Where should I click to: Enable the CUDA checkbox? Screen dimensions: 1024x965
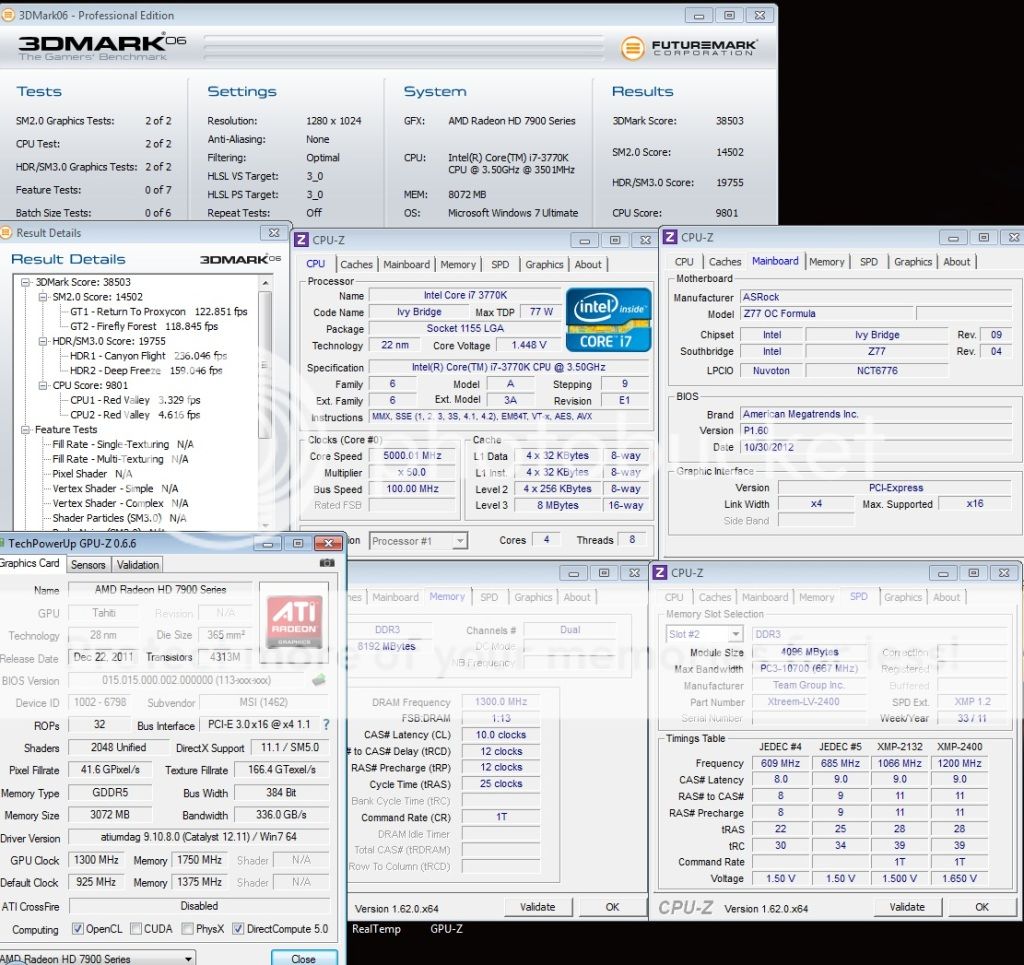(x=136, y=929)
